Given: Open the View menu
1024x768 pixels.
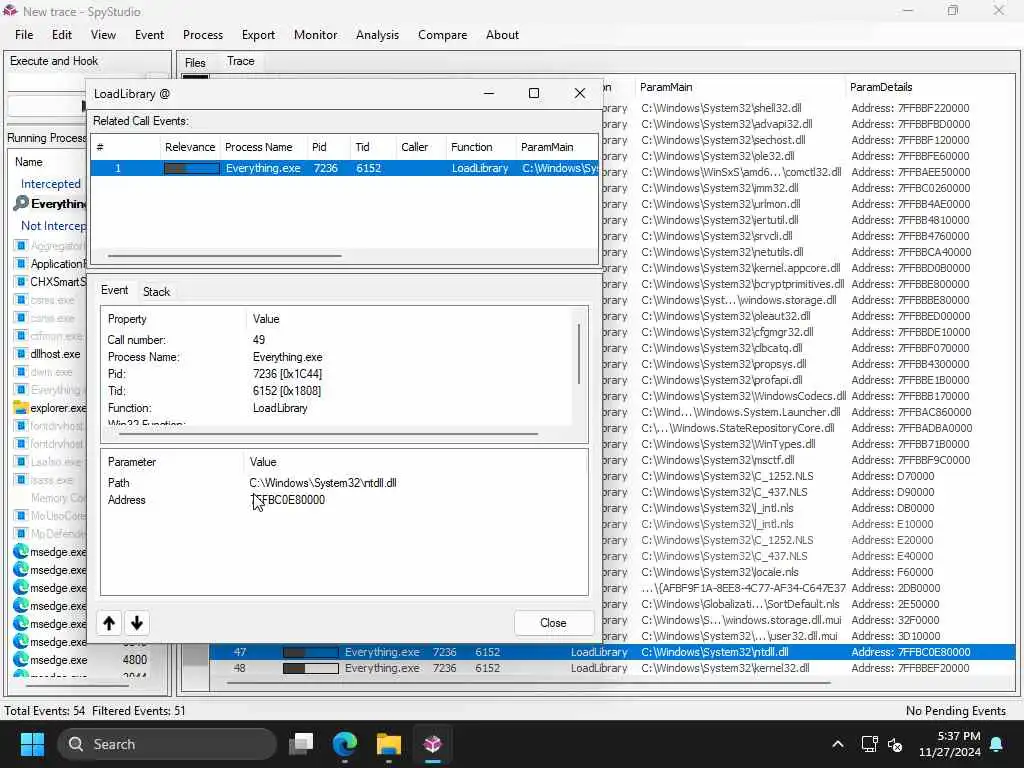Looking at the screenshot, I should [x=103, y=35].
